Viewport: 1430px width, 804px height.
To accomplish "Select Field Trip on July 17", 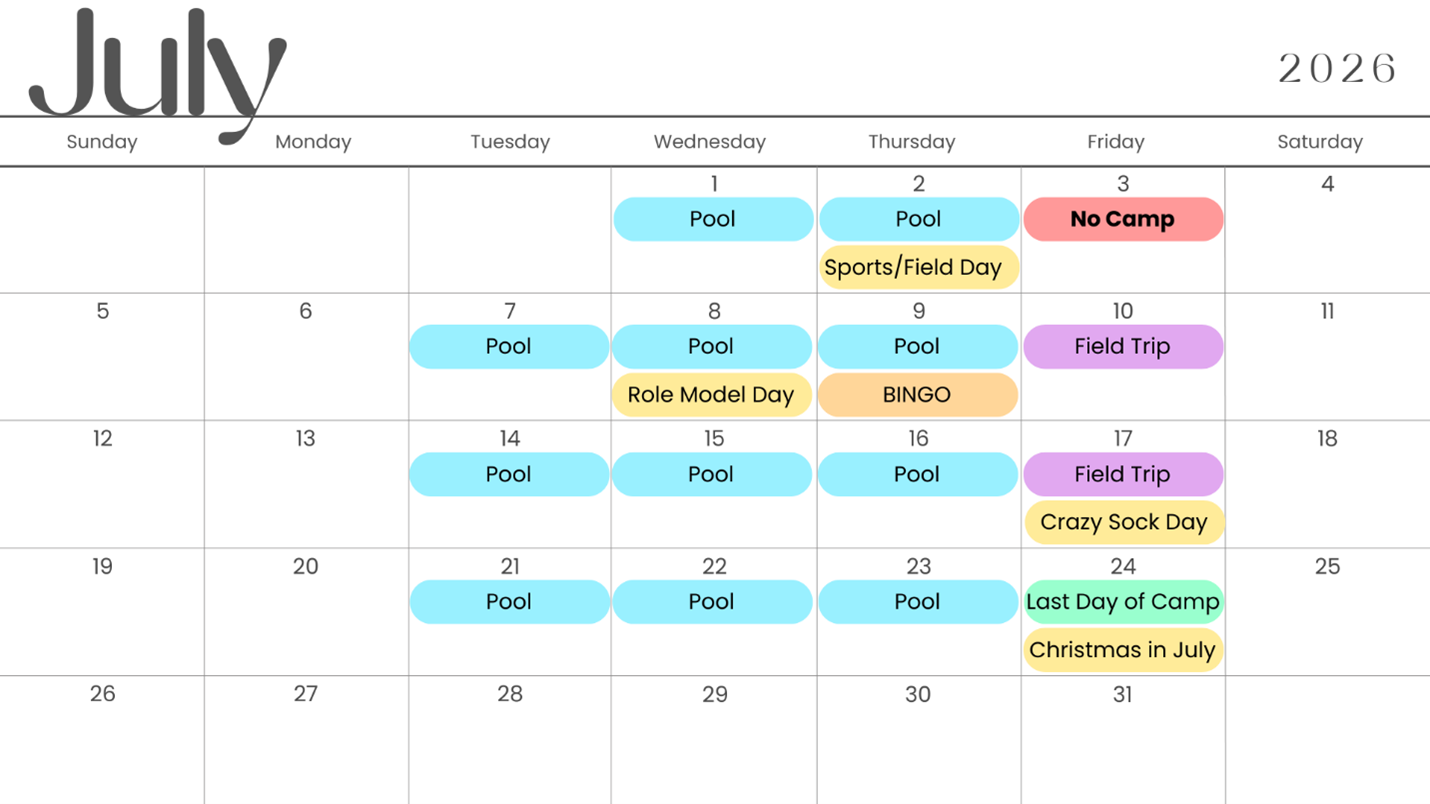I will pos(1123,474).
